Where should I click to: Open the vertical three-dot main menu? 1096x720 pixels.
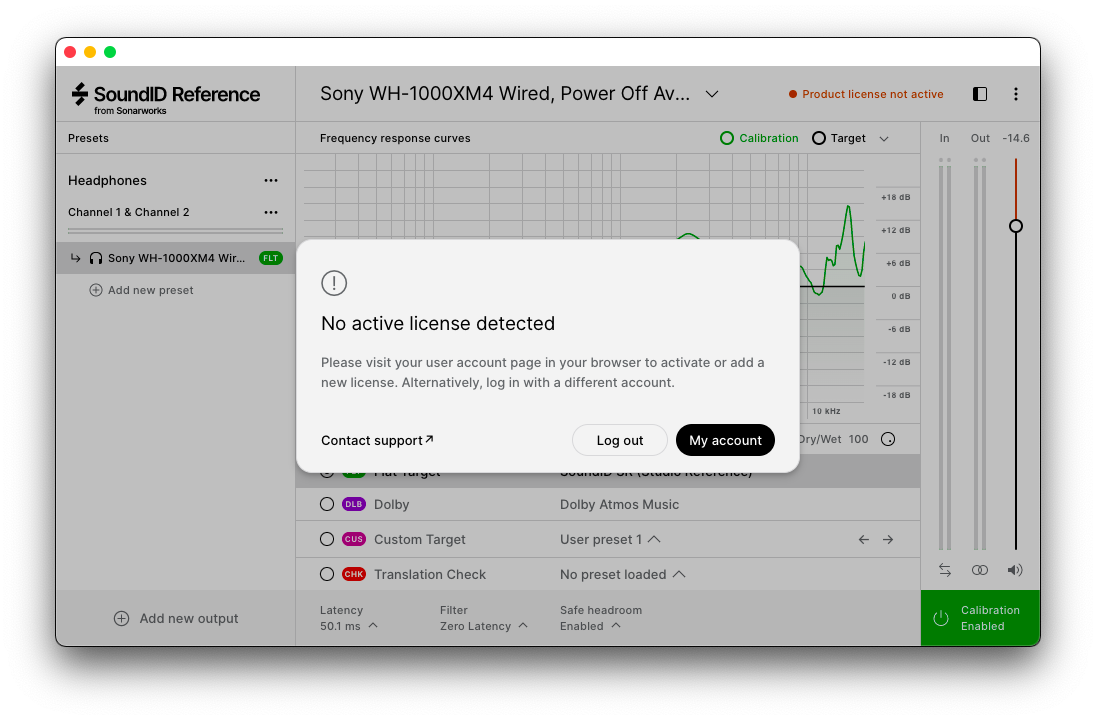1016,94
